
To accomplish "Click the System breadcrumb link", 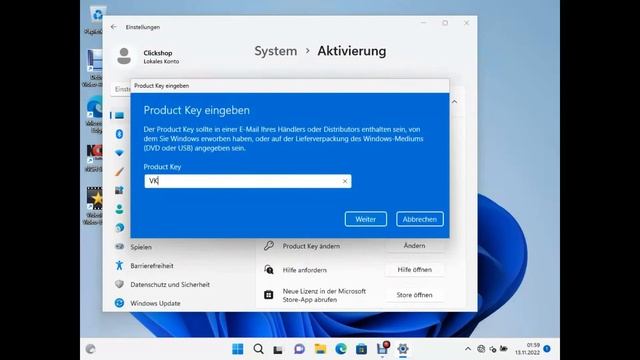I will pyautogui.click(x=276, y=51).
